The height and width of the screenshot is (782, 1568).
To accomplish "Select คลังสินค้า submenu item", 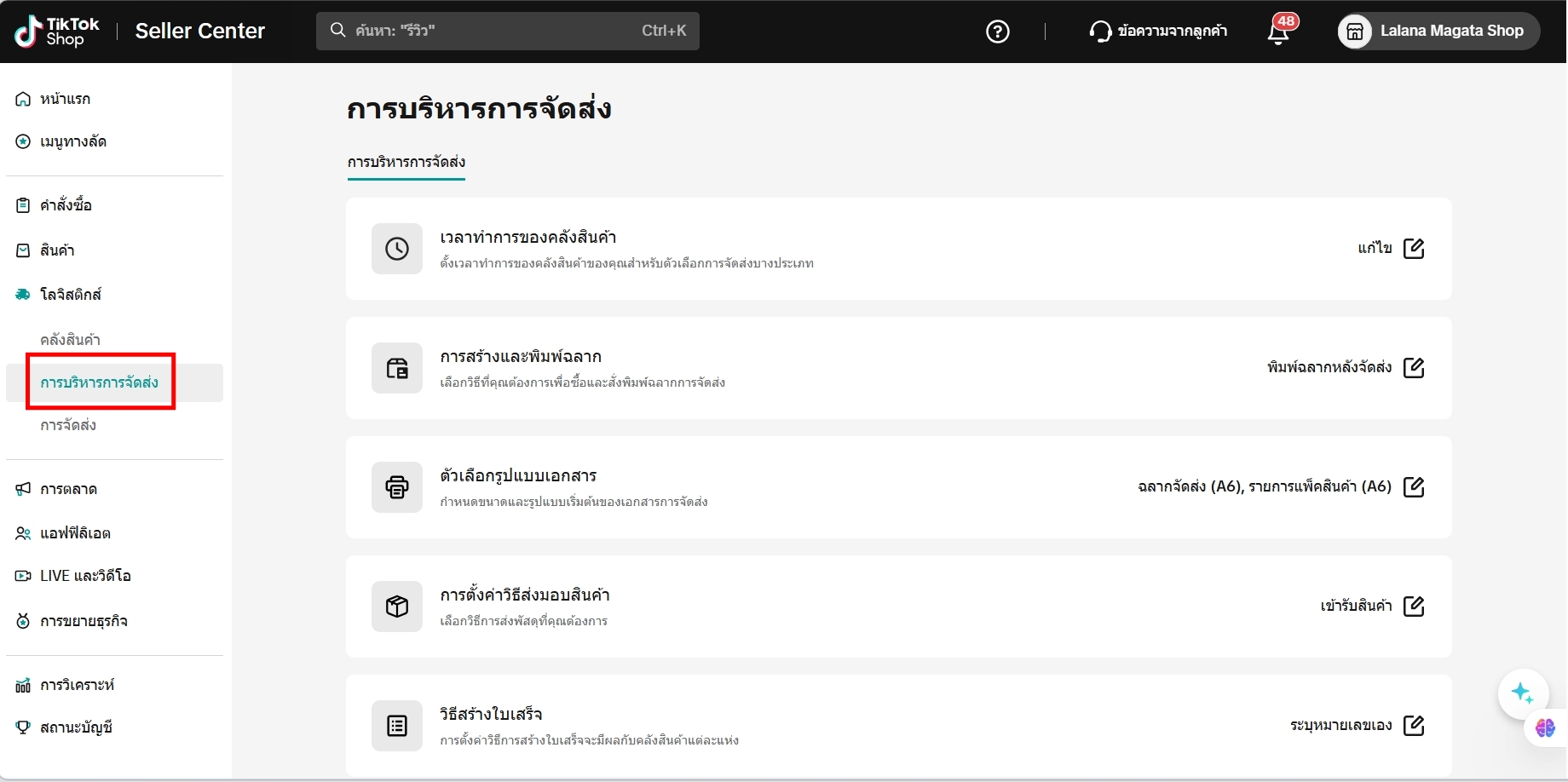I will point(70,340).
